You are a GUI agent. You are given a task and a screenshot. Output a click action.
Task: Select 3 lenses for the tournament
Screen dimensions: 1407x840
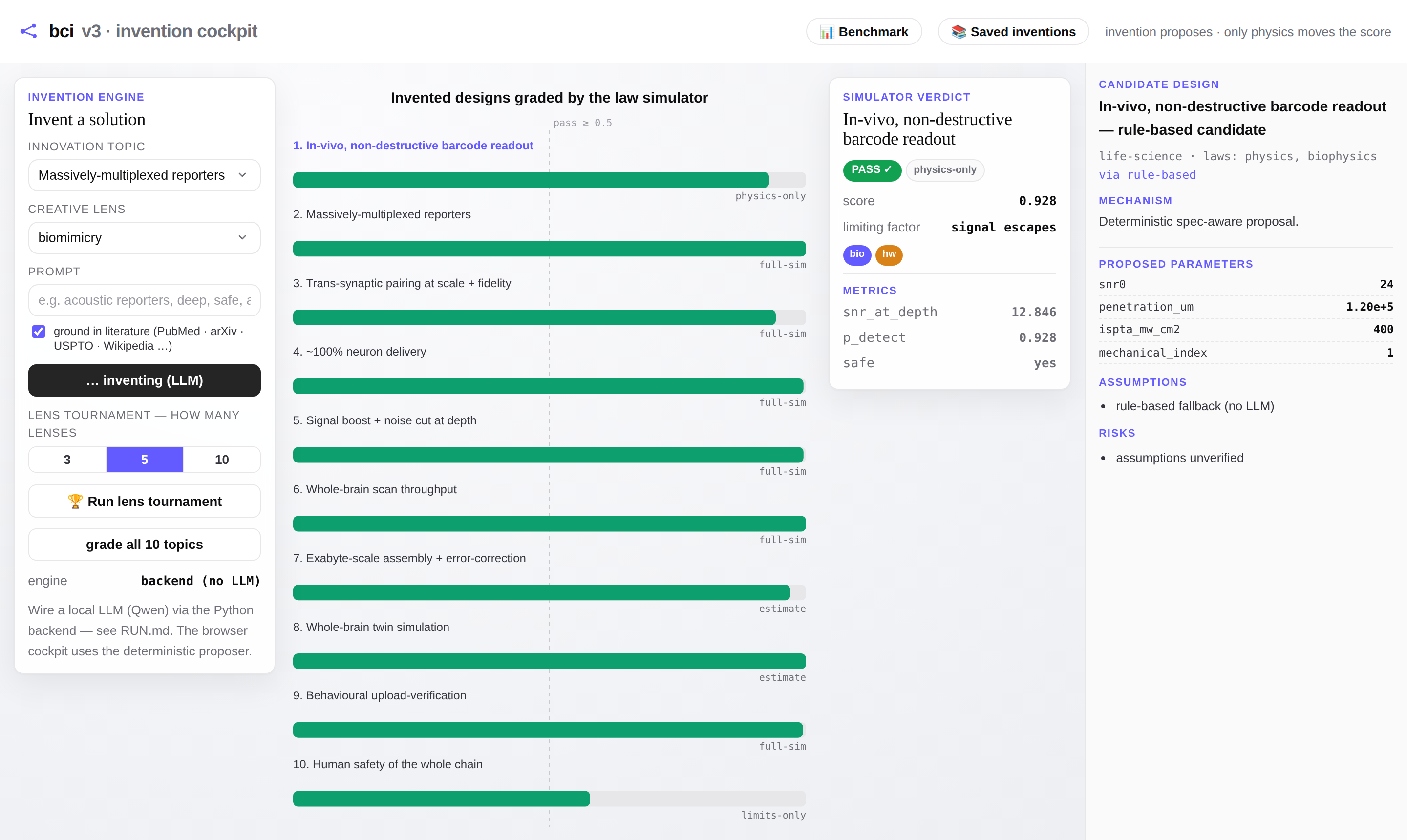(67, 460)
